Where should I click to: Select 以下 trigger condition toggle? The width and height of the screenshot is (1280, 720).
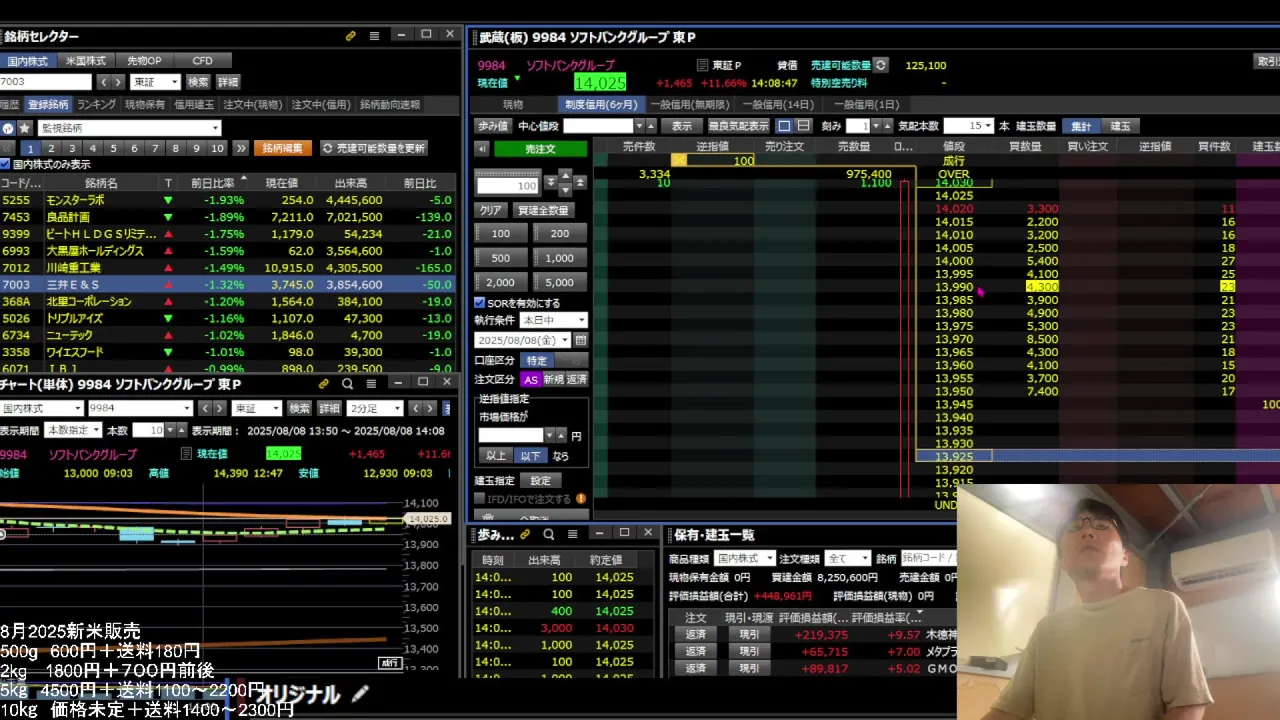pos(530,455)
